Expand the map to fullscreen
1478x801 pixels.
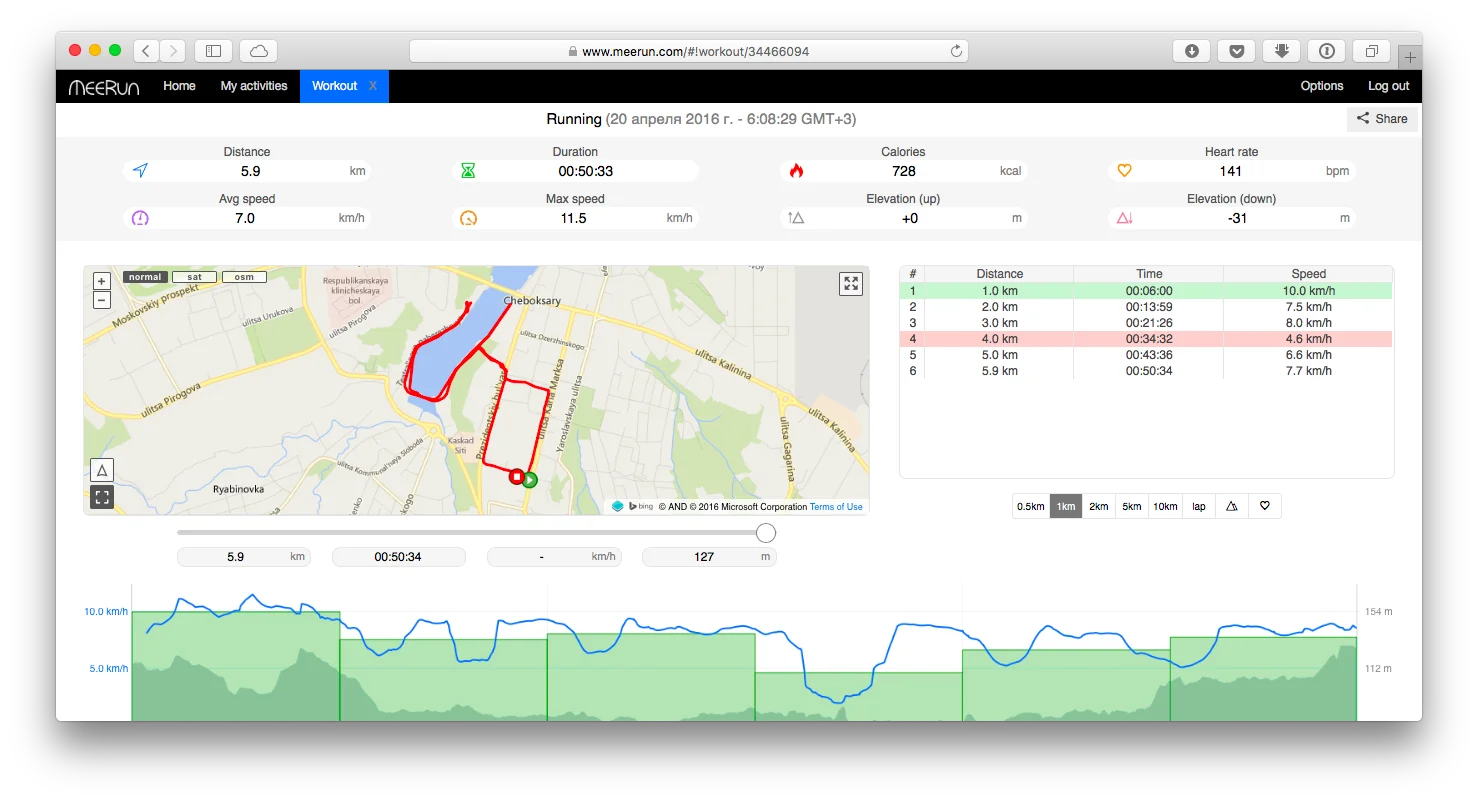851,284
